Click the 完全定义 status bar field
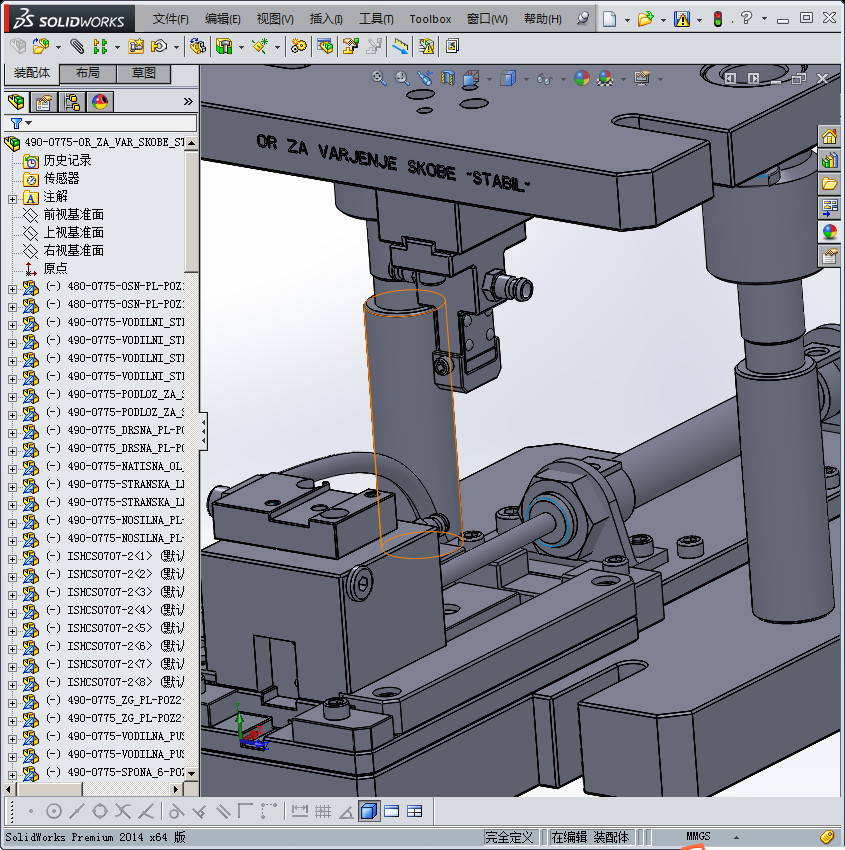This screenshot has width=845, height=850. tap(509, 837)
